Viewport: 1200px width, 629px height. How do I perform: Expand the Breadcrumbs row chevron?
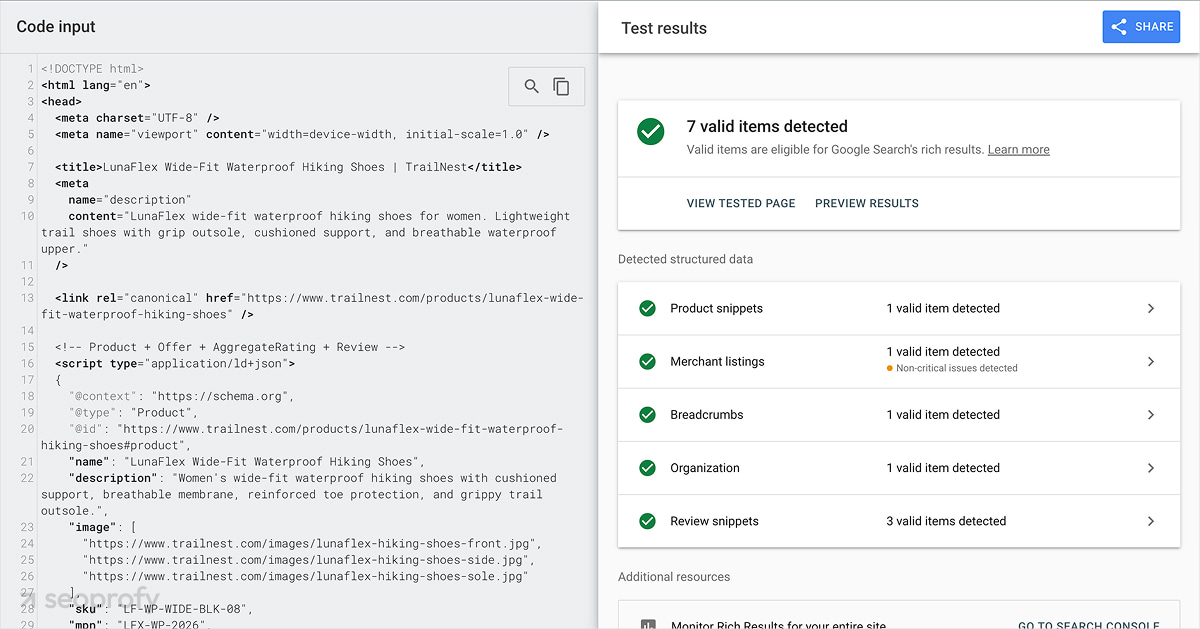pos(1151,414)
